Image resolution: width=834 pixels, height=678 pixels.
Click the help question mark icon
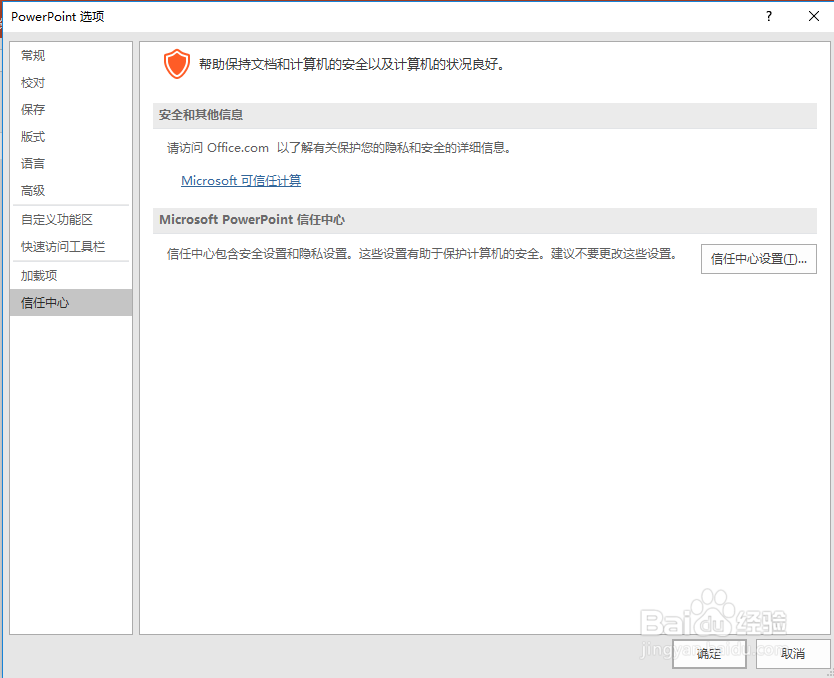[769, 16]
